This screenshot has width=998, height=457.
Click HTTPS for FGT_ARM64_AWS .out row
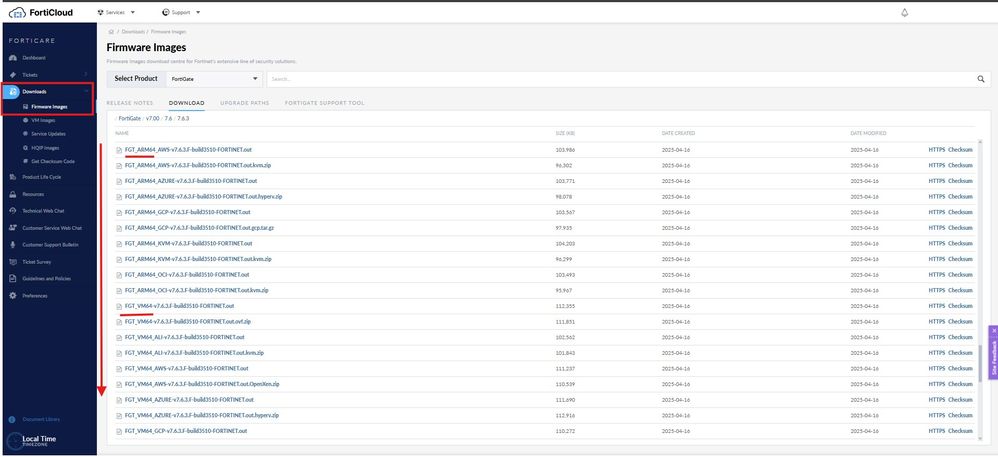[x=936, y=150]
